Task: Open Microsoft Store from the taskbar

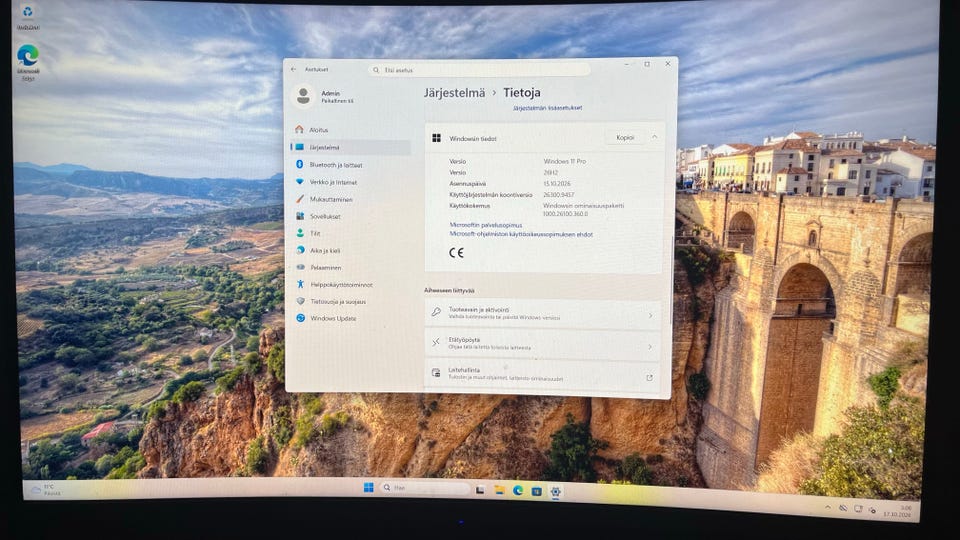Action: [536, 491]
